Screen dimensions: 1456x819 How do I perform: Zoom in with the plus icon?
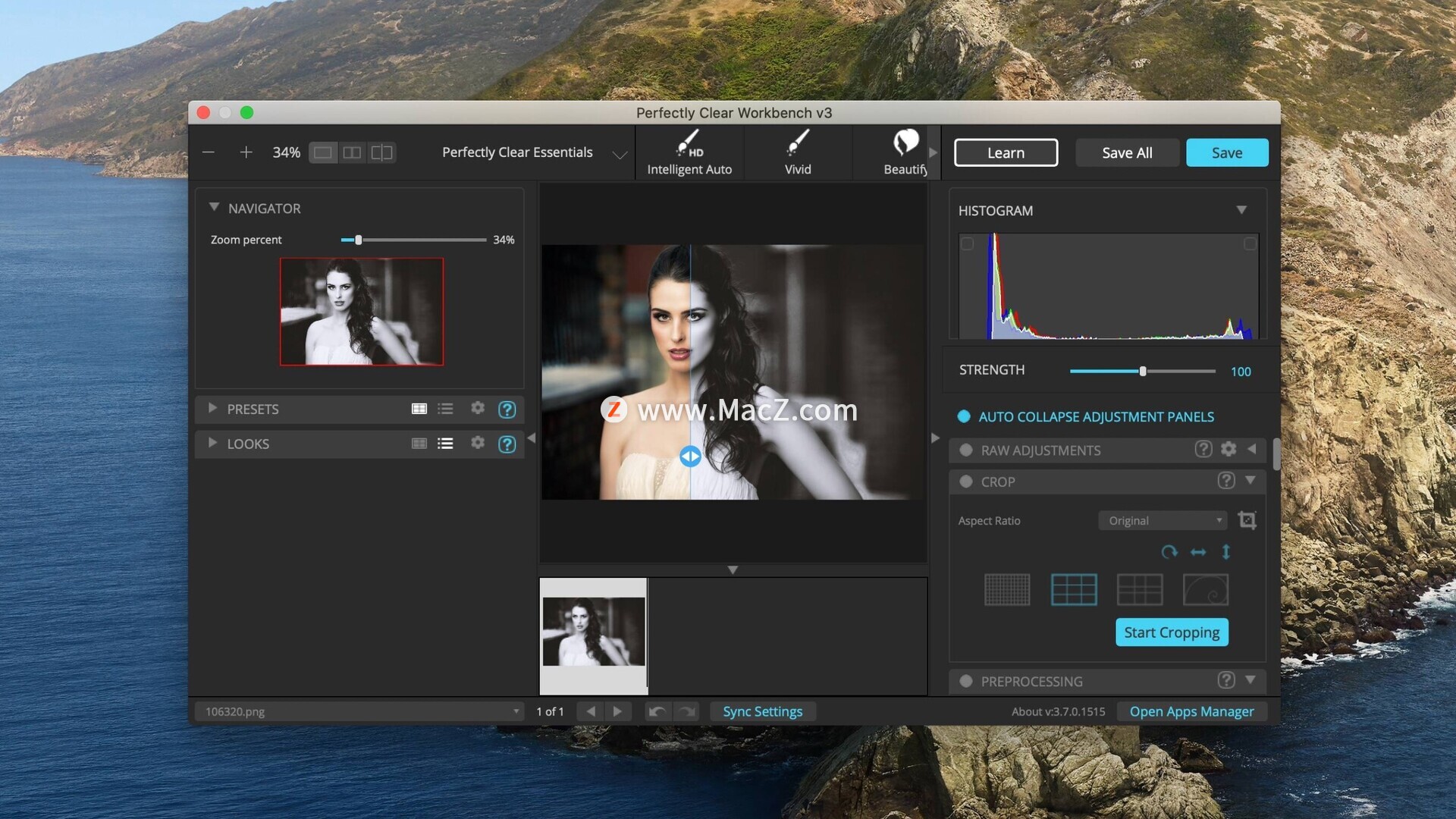(246, 152)
